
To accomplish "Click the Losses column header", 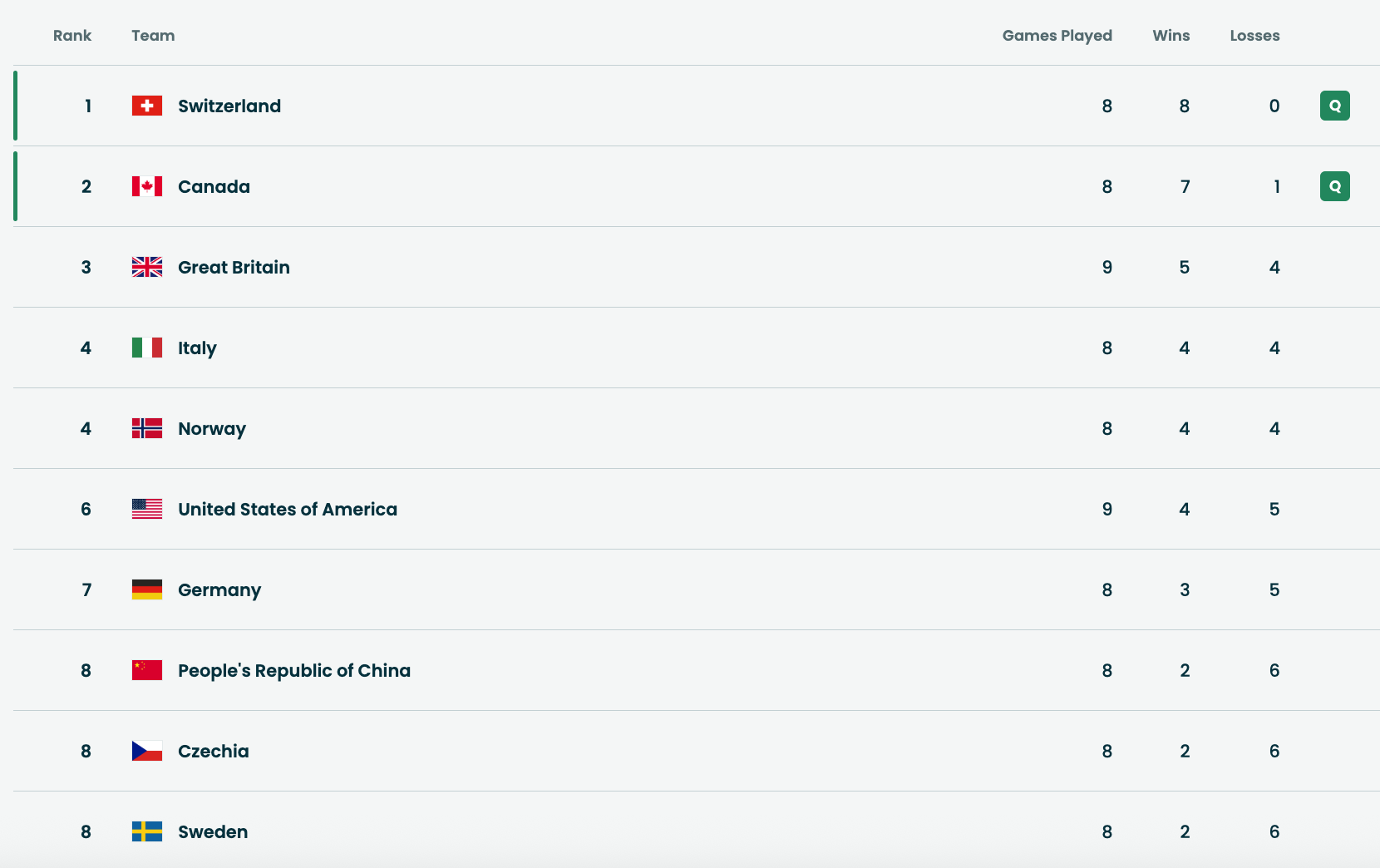I will [x=1254, y=36].
